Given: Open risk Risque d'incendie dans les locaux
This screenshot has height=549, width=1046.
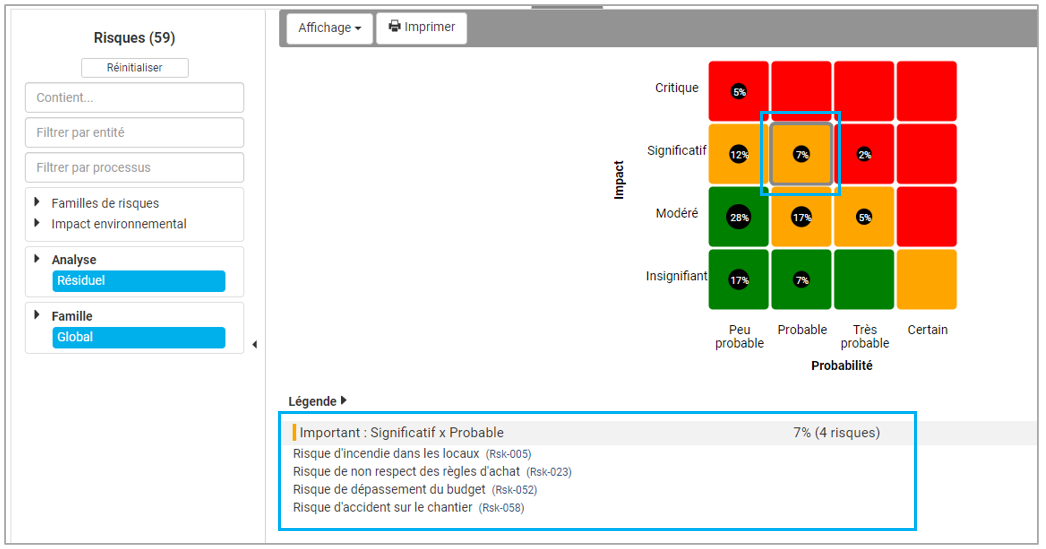Looking at the screenshot, I should coord(386,454).
